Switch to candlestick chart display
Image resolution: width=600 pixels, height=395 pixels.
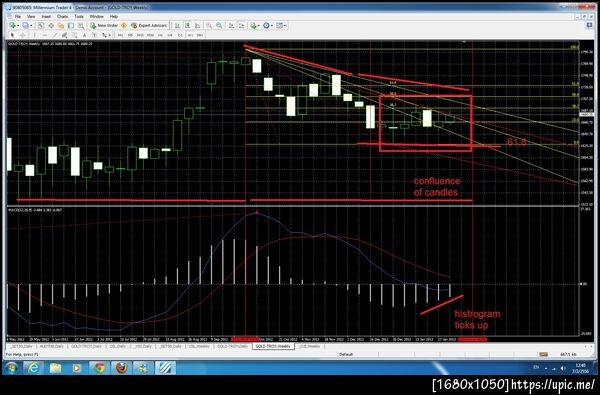[x=188, y=25]
